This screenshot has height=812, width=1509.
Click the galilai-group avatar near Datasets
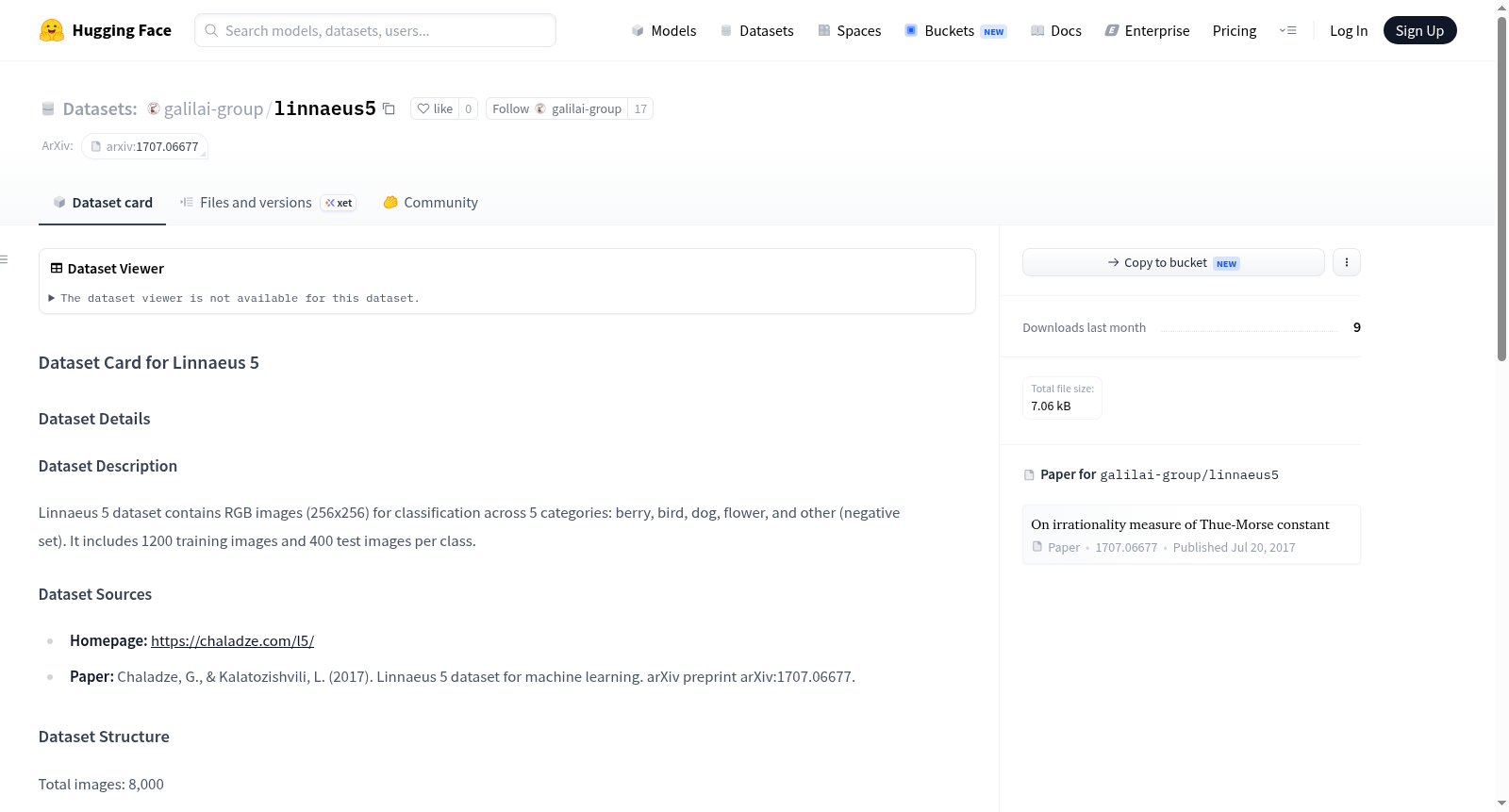click(x=153, y=108)
